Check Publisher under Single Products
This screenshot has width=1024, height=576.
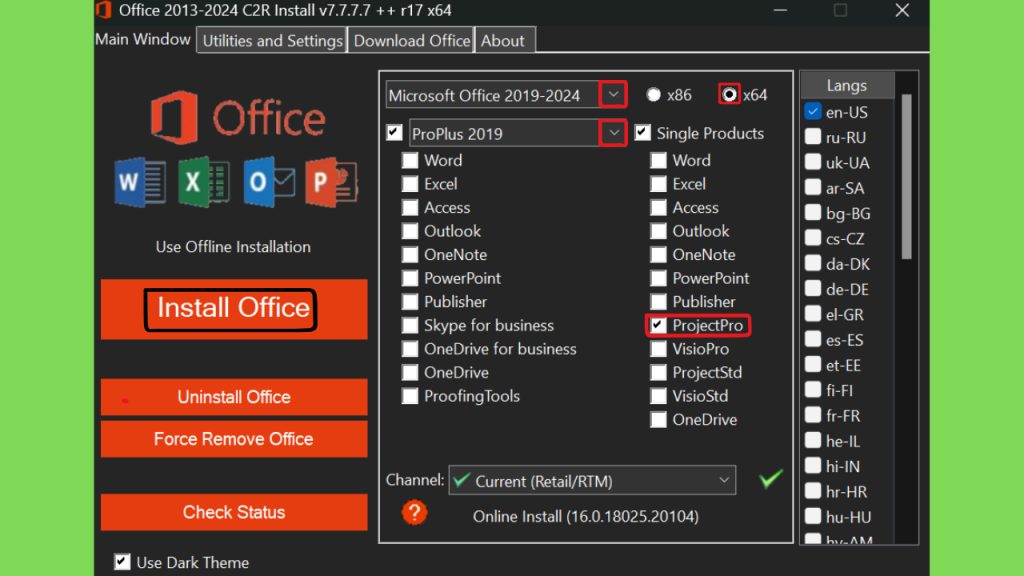click(658, 302)
